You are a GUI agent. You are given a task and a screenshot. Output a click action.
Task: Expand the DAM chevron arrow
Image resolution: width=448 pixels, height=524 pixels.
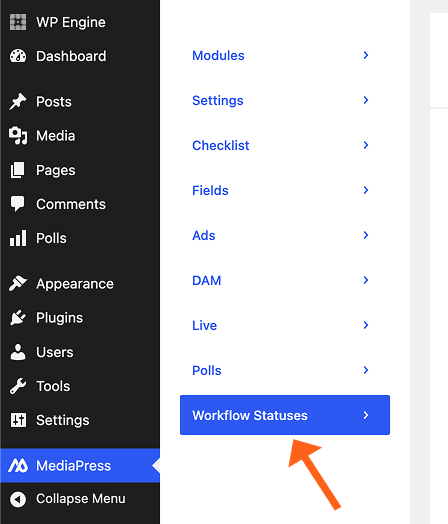point(366,280)
